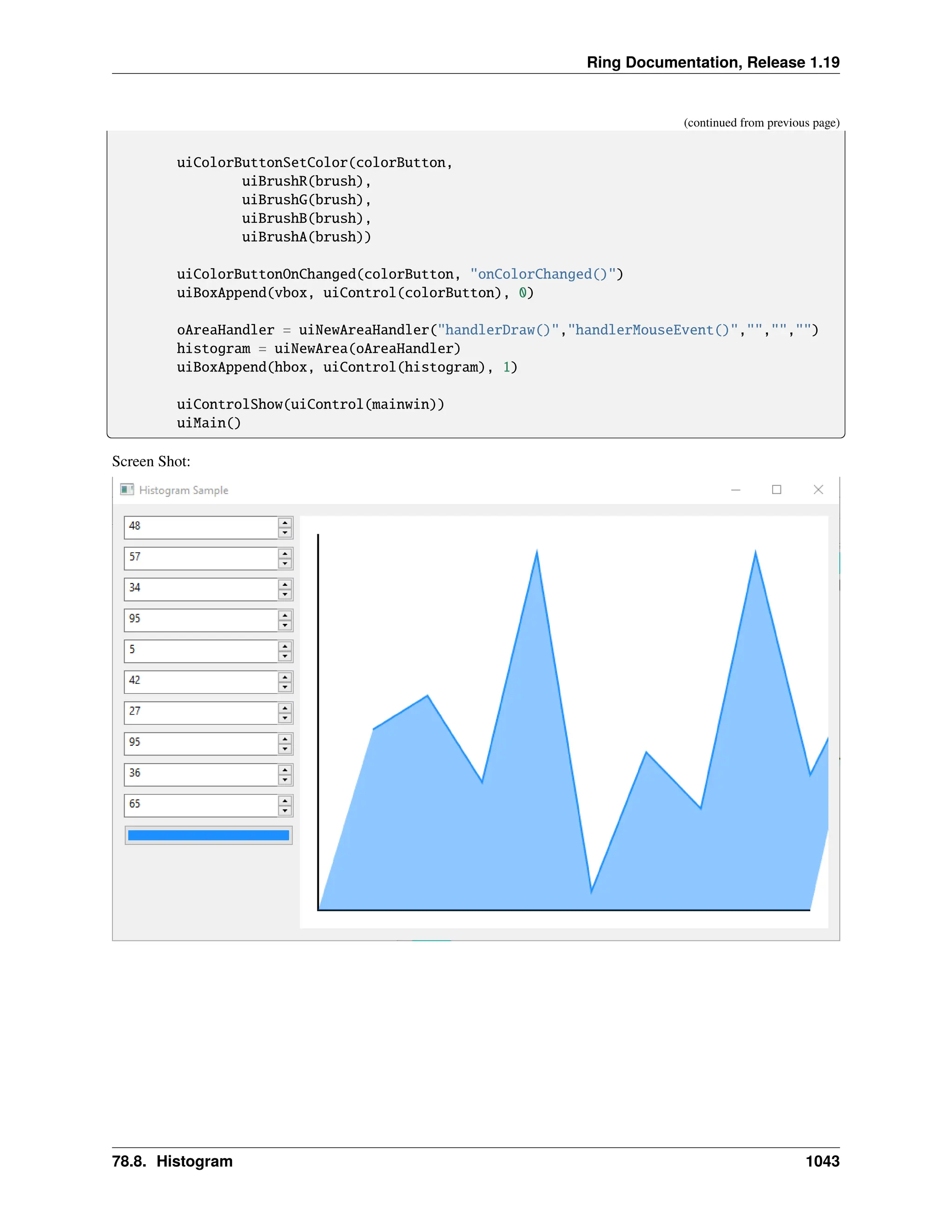Focus the input field containing 36
The height and width of the screenshot is (1232, 952).
pos(201,775)
